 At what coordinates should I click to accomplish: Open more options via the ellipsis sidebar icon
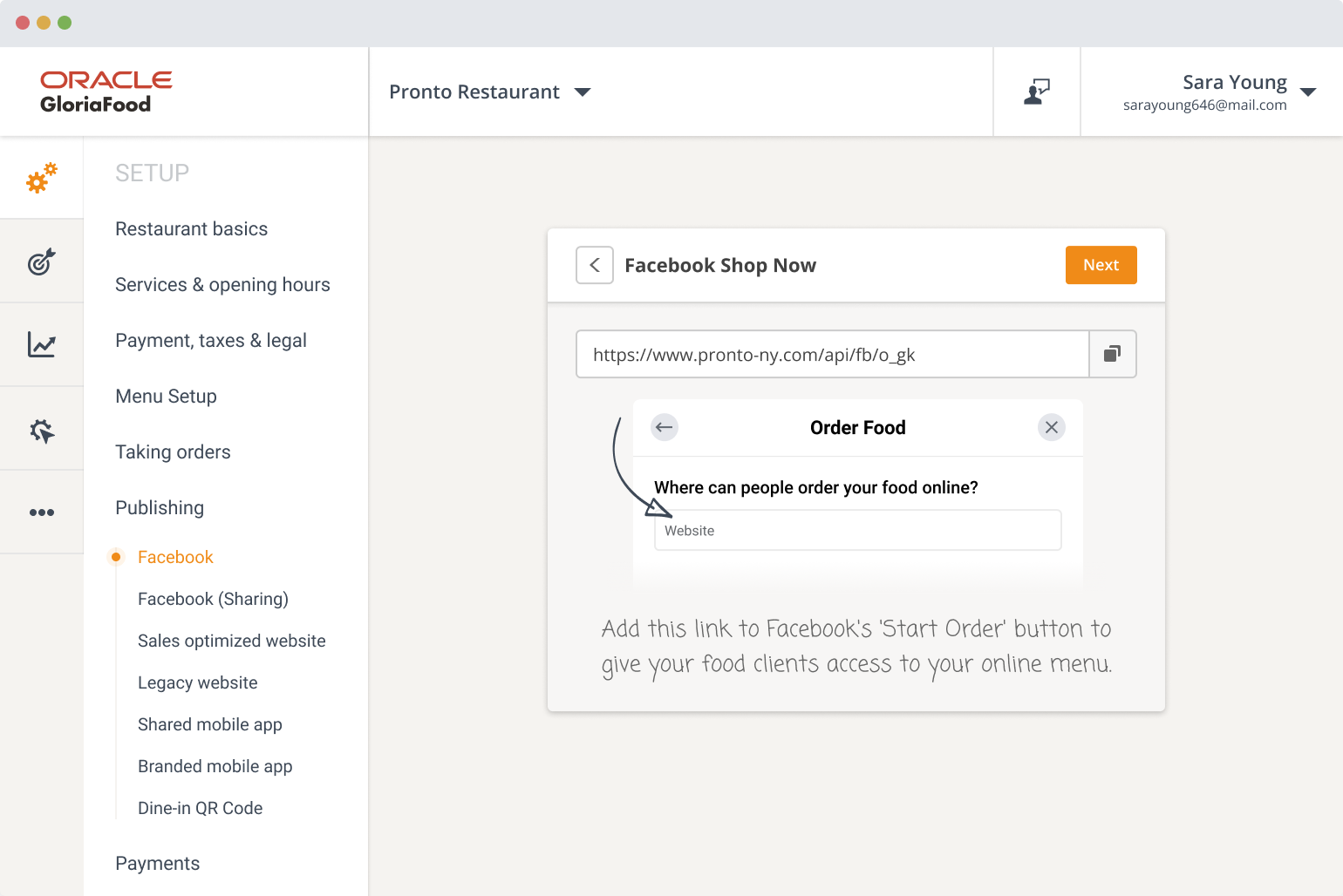pos(41,512)
